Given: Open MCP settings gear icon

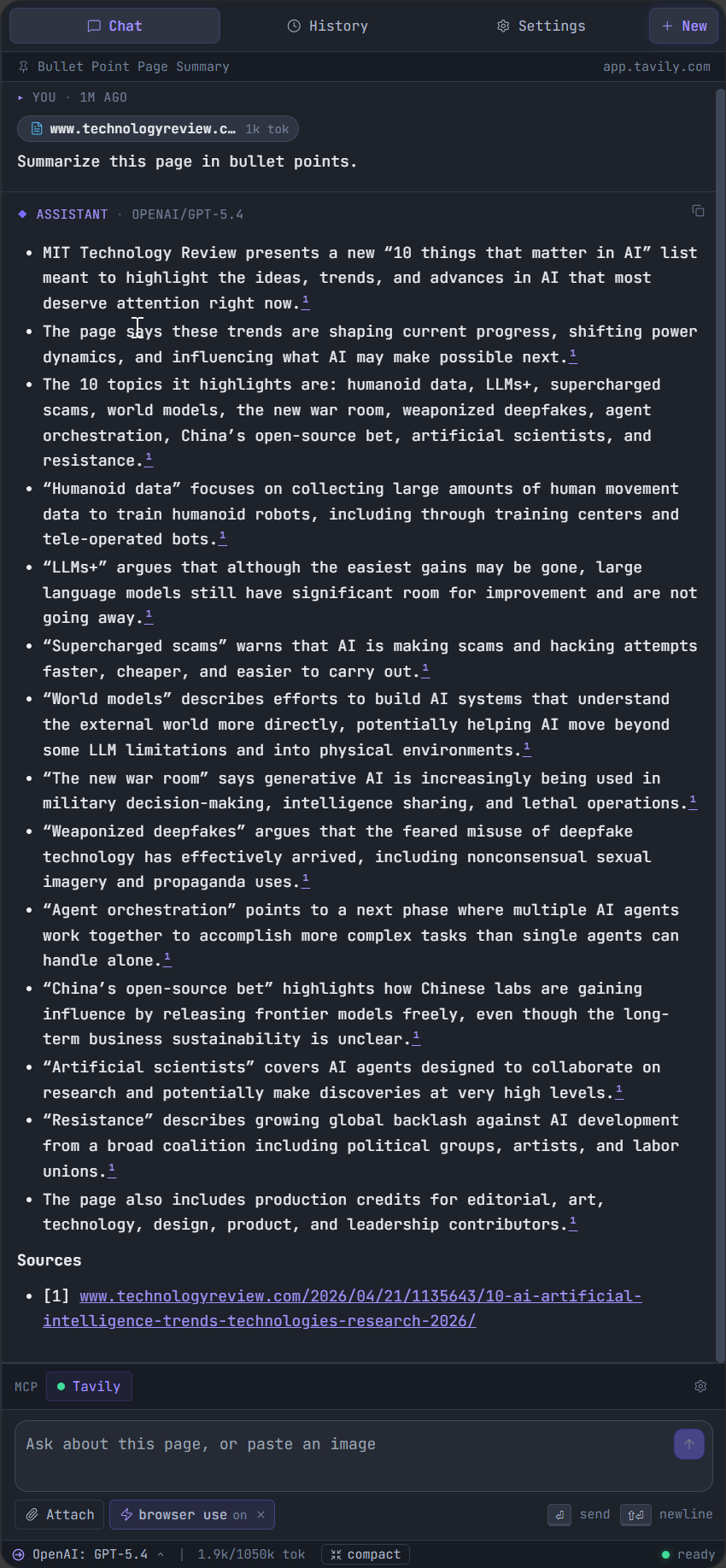Looking at the screenshot, I should (x=700, y=1386).
